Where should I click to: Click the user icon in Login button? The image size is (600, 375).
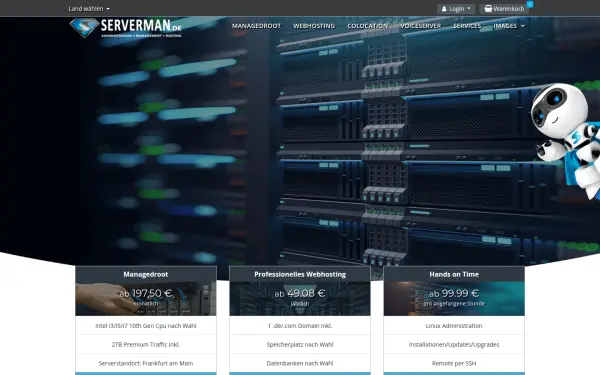[444, 9]
